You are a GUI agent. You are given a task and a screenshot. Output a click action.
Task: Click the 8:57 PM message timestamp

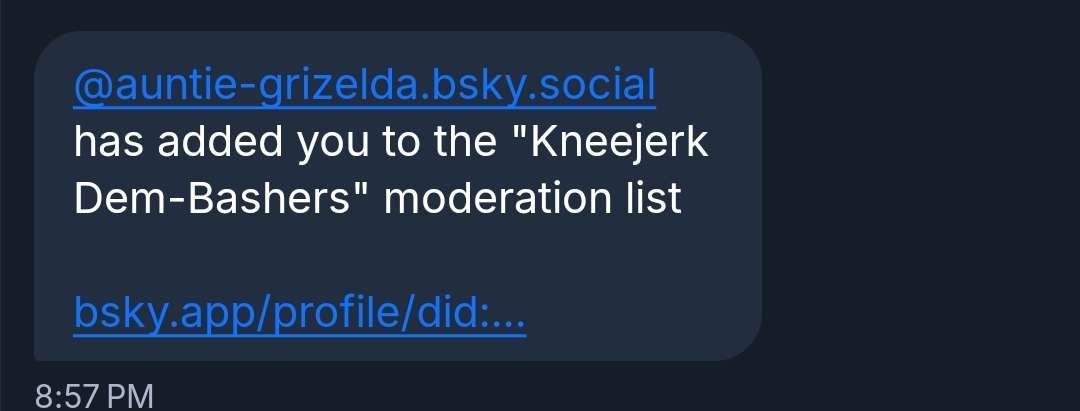coord(94,396)
